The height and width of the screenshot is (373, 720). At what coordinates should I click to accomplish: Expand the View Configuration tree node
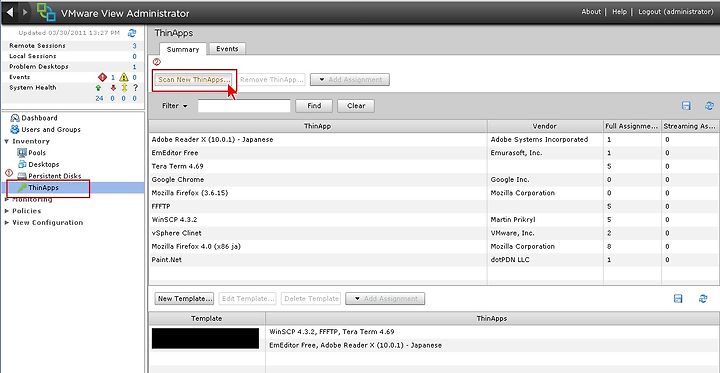point(6,222)
